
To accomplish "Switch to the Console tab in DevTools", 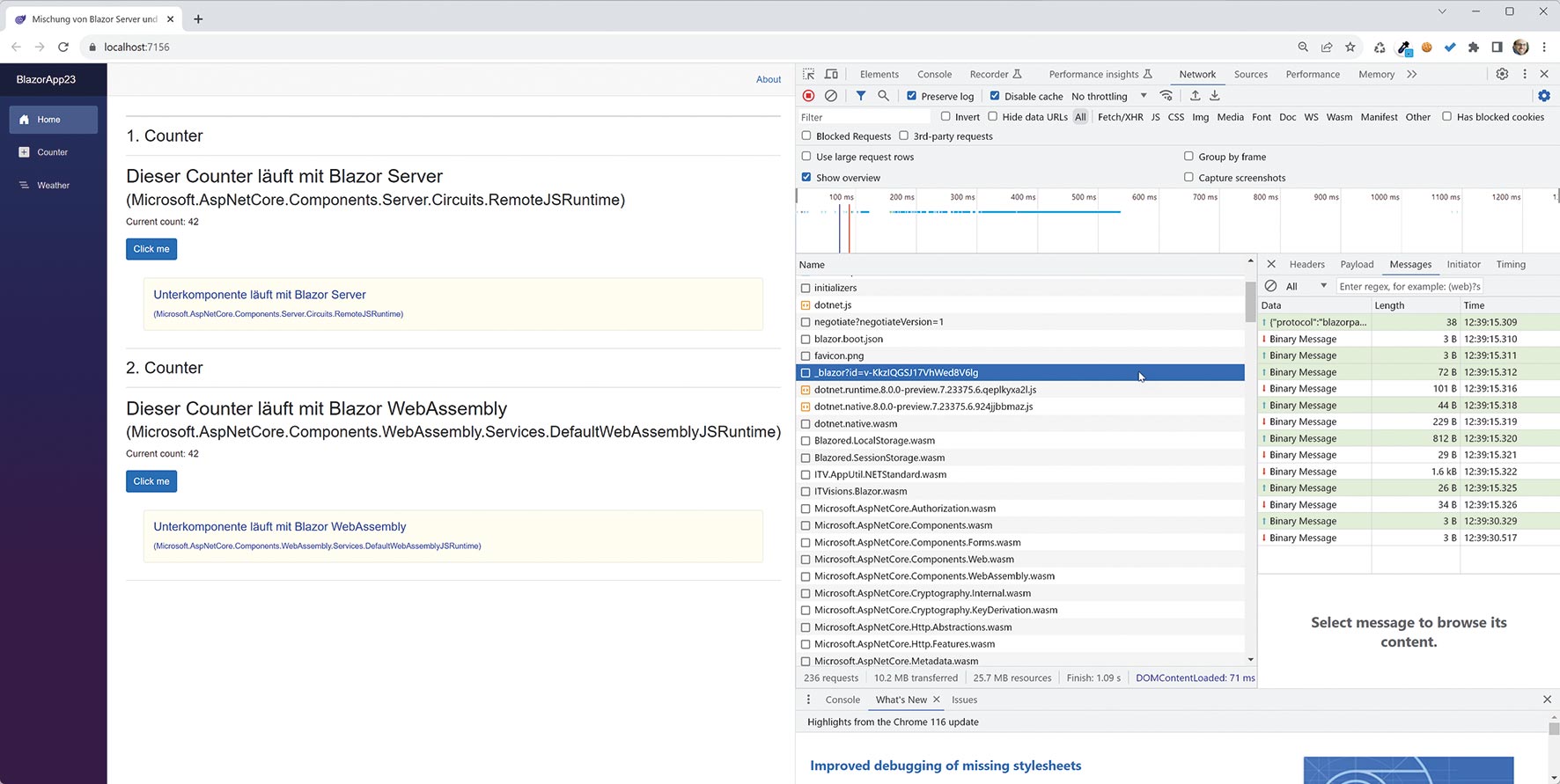I will pyautogui.click(x=934, y=74).
